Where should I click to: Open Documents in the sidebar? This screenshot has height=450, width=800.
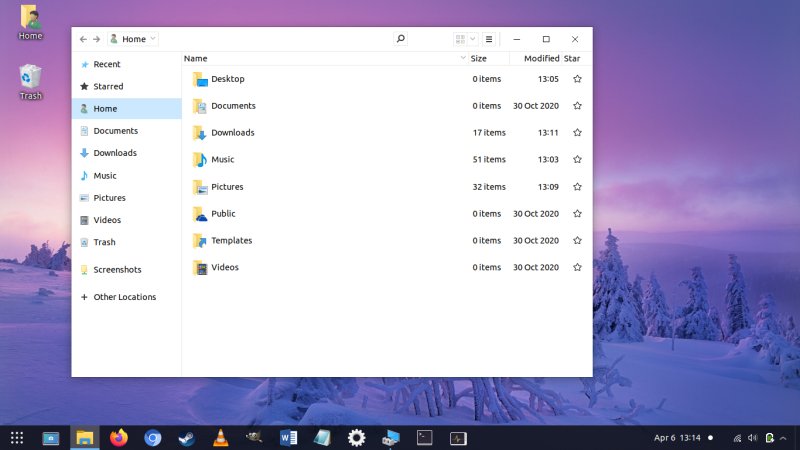(127, 131)
